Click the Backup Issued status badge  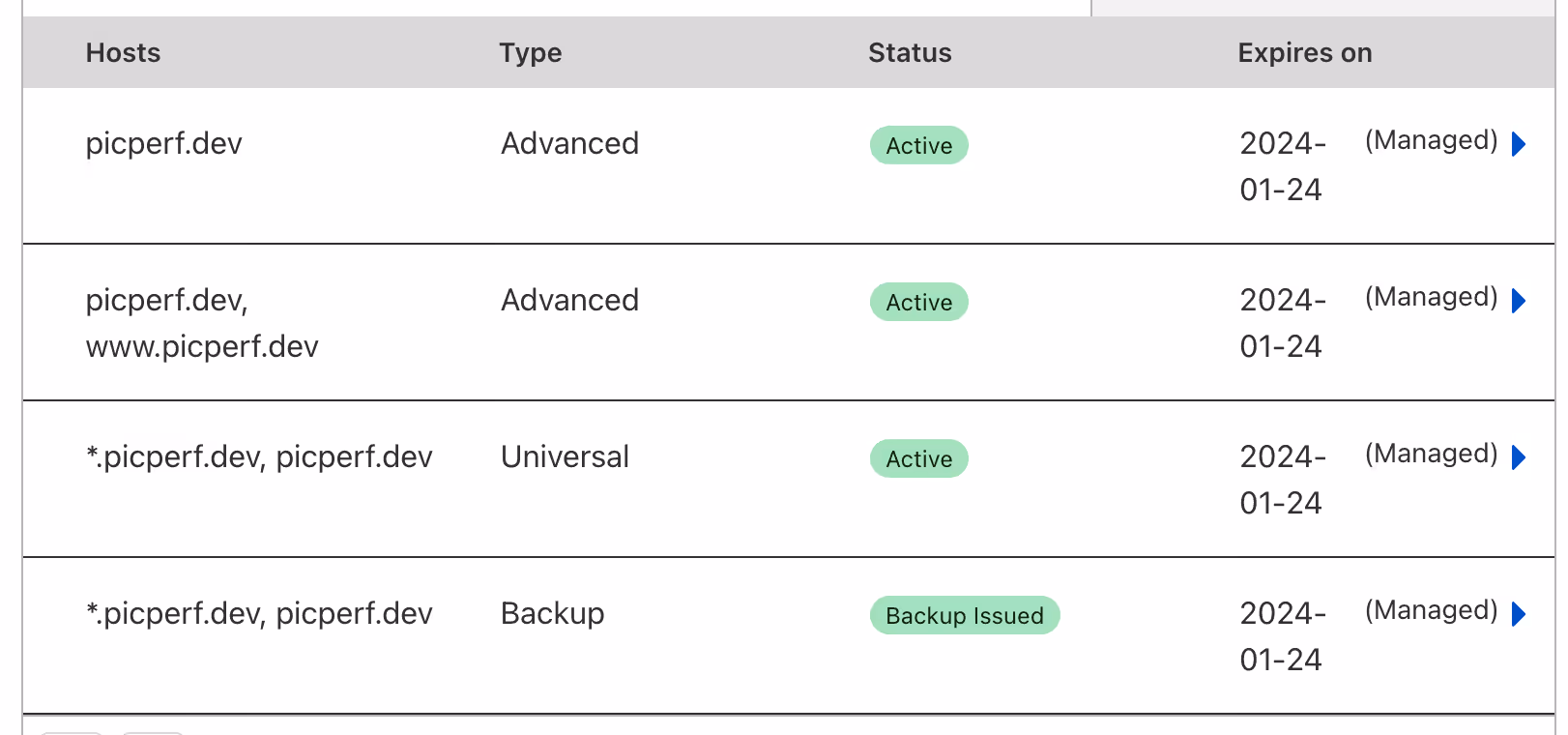(x=965, y=615)
